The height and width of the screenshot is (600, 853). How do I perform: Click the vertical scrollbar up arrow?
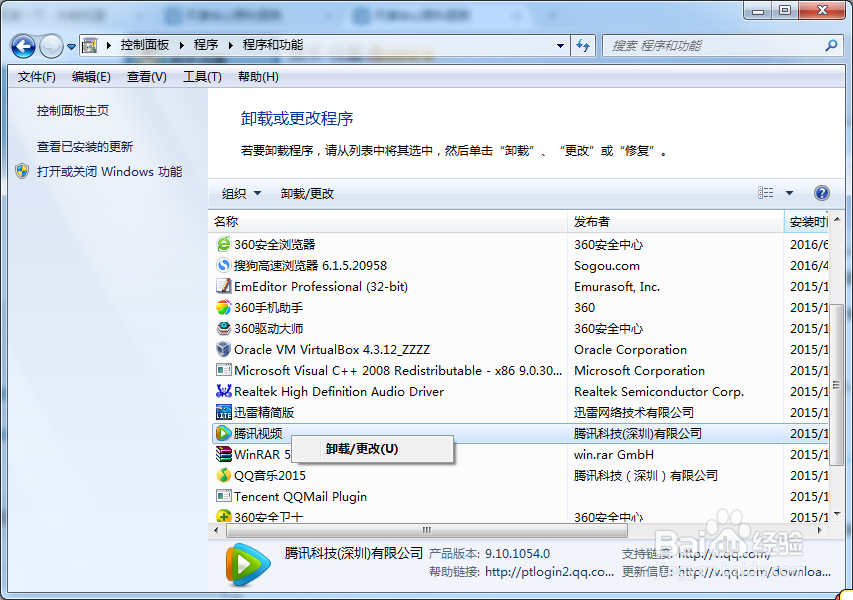tap(837, 219)
